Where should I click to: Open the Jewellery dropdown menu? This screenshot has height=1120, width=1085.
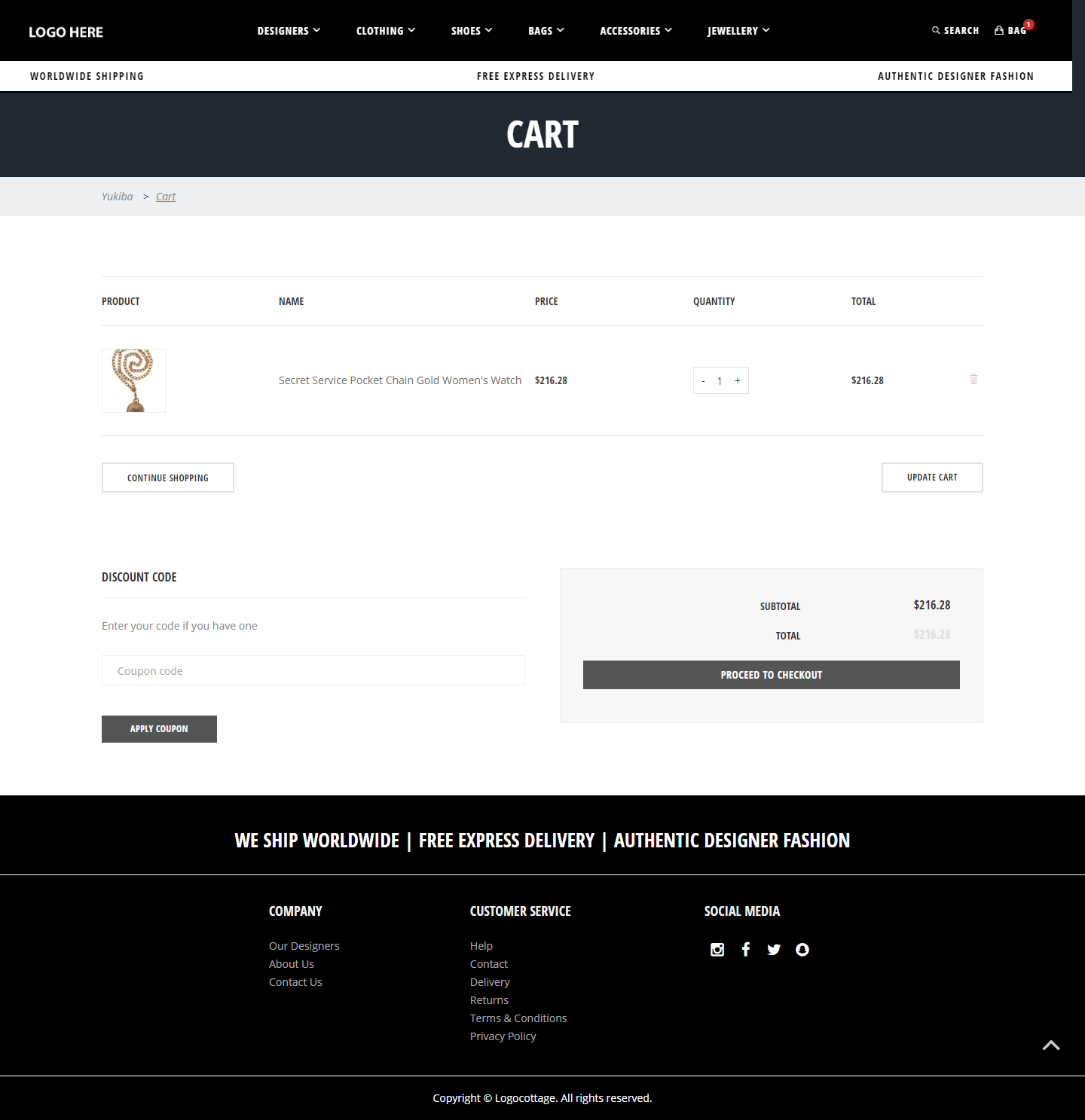(738, 31)
